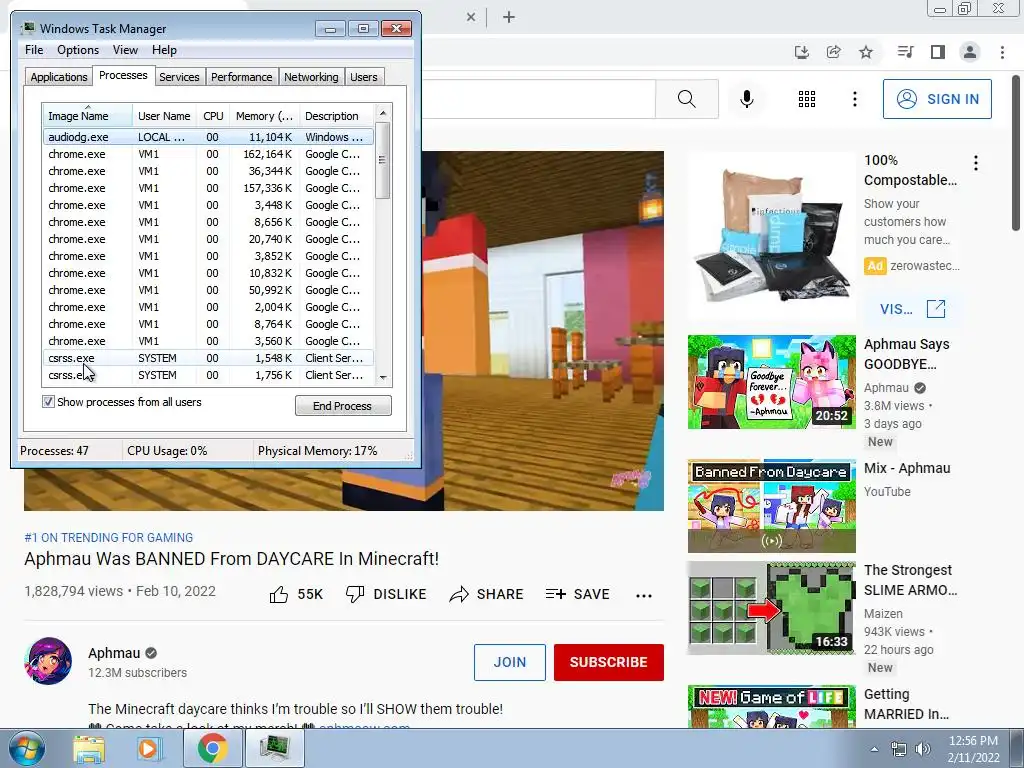Sort processes by User Name column
This screenshot has width=1024, height=768.
164,116
